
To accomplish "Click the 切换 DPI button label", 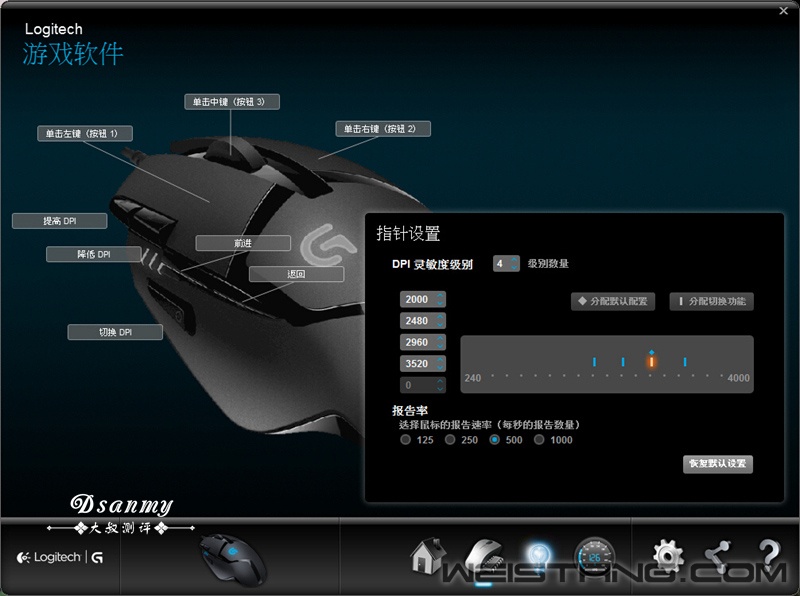I will click(115, 332).
